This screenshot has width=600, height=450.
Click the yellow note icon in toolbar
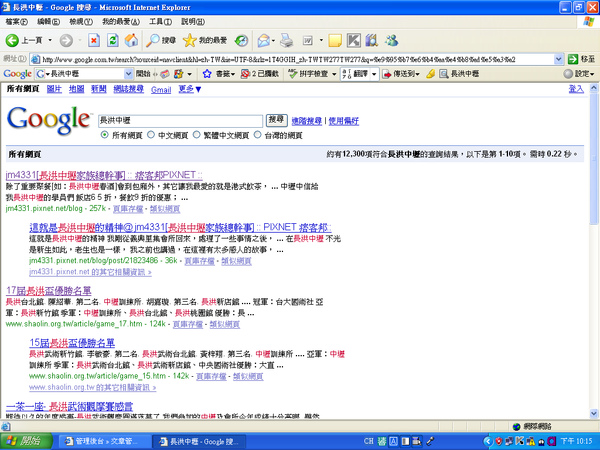tap(335, 40)
